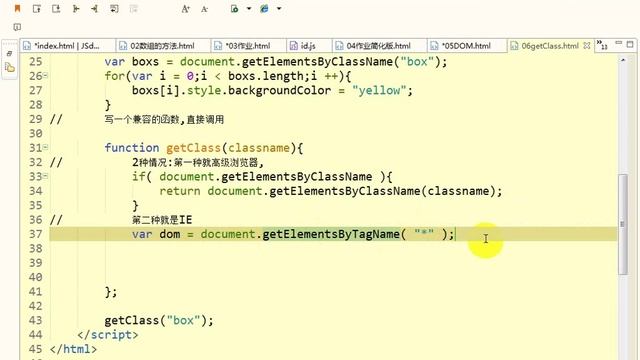Click the "return" keyword on line 34
This screenshot has width=640, height=360.
point(180,191)
